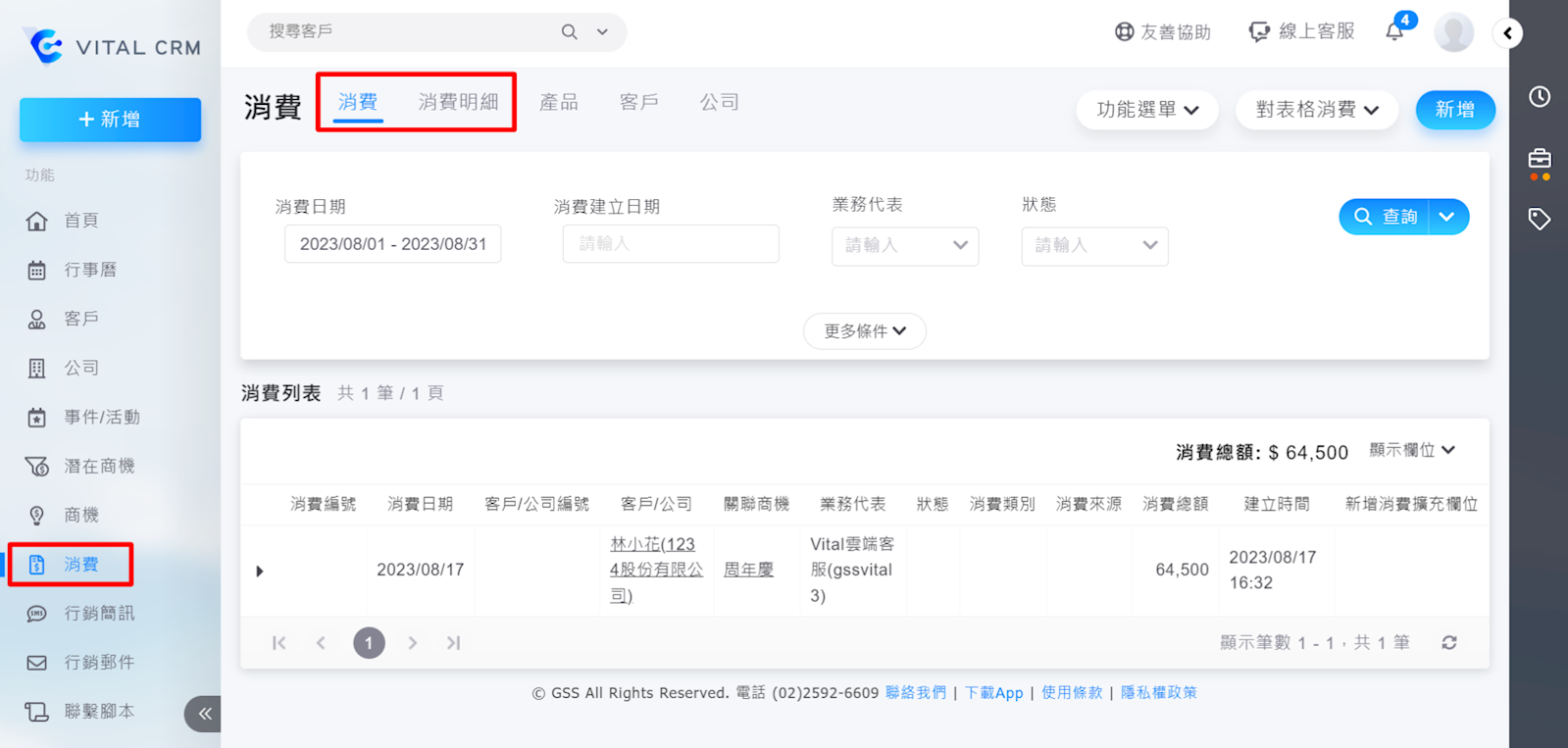Open the 功能選單 dropdown menu
Viewport: 1568px width, 748px height.
(x=1146, y=110)
